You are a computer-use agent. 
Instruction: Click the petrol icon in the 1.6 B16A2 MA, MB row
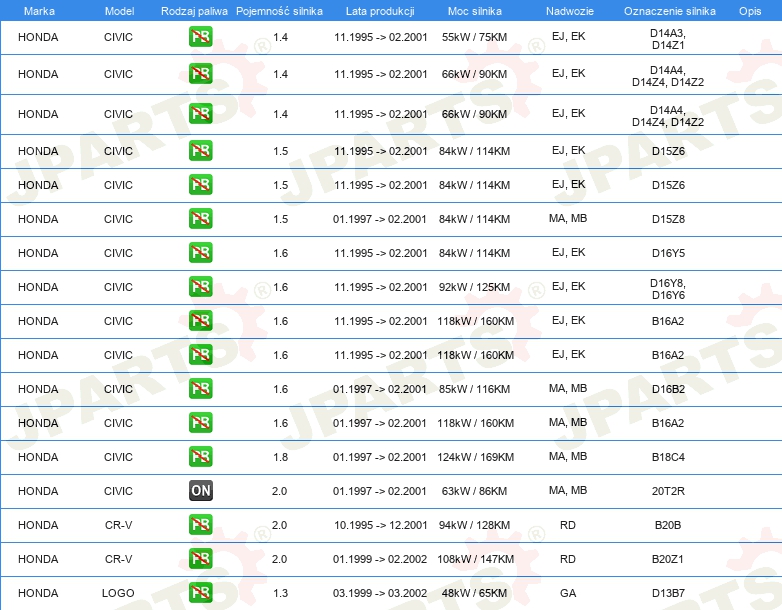pyautogui.click(x=200, y=422)
